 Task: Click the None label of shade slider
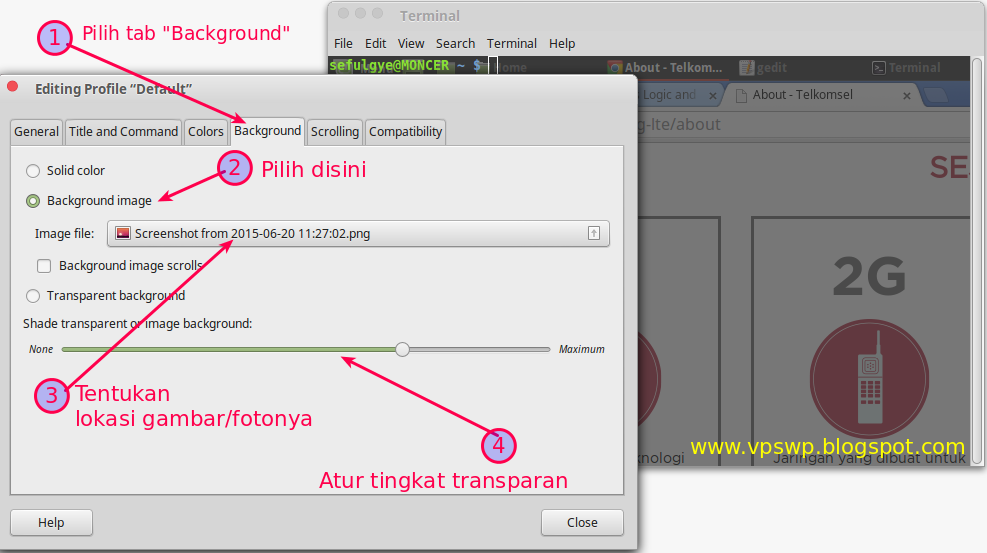[x=41, y=349]
